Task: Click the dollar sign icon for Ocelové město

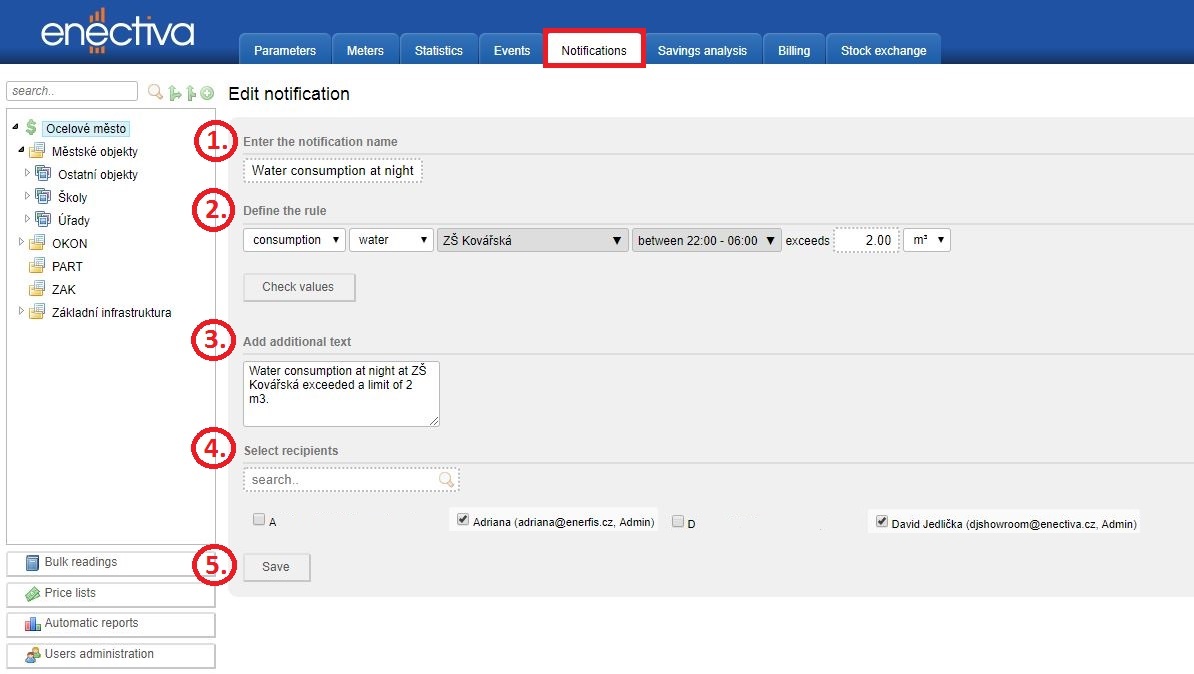Action: pyautogui.click(x=31, y=128)
